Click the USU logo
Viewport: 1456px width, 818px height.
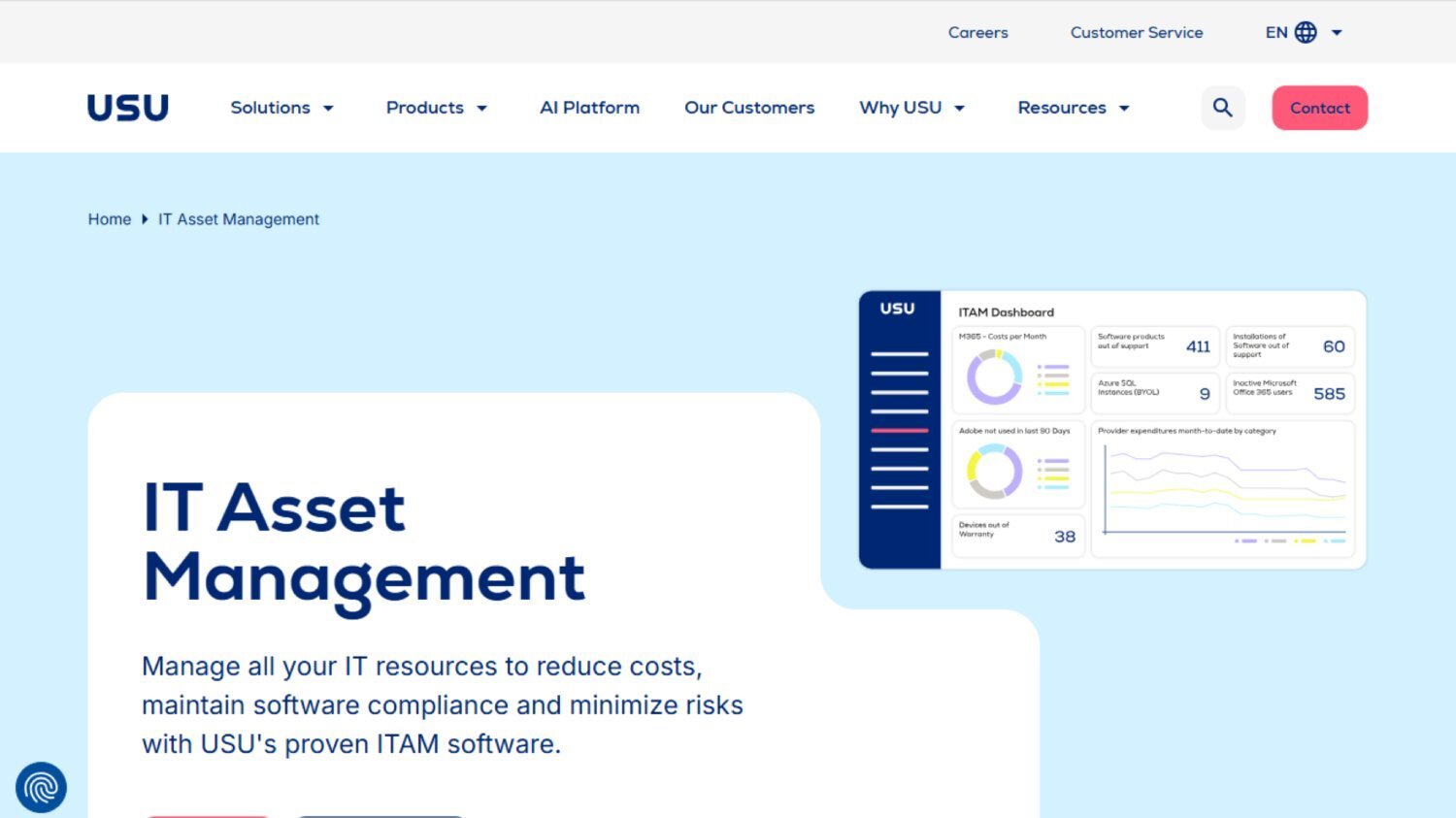[127, 107]
